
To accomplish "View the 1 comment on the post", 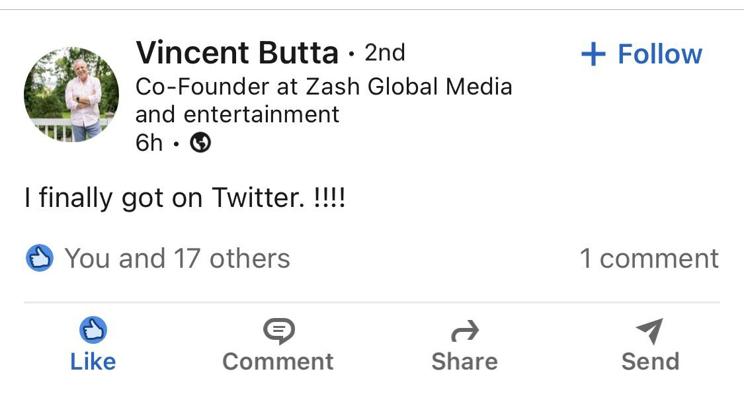I will click(648, 258).
